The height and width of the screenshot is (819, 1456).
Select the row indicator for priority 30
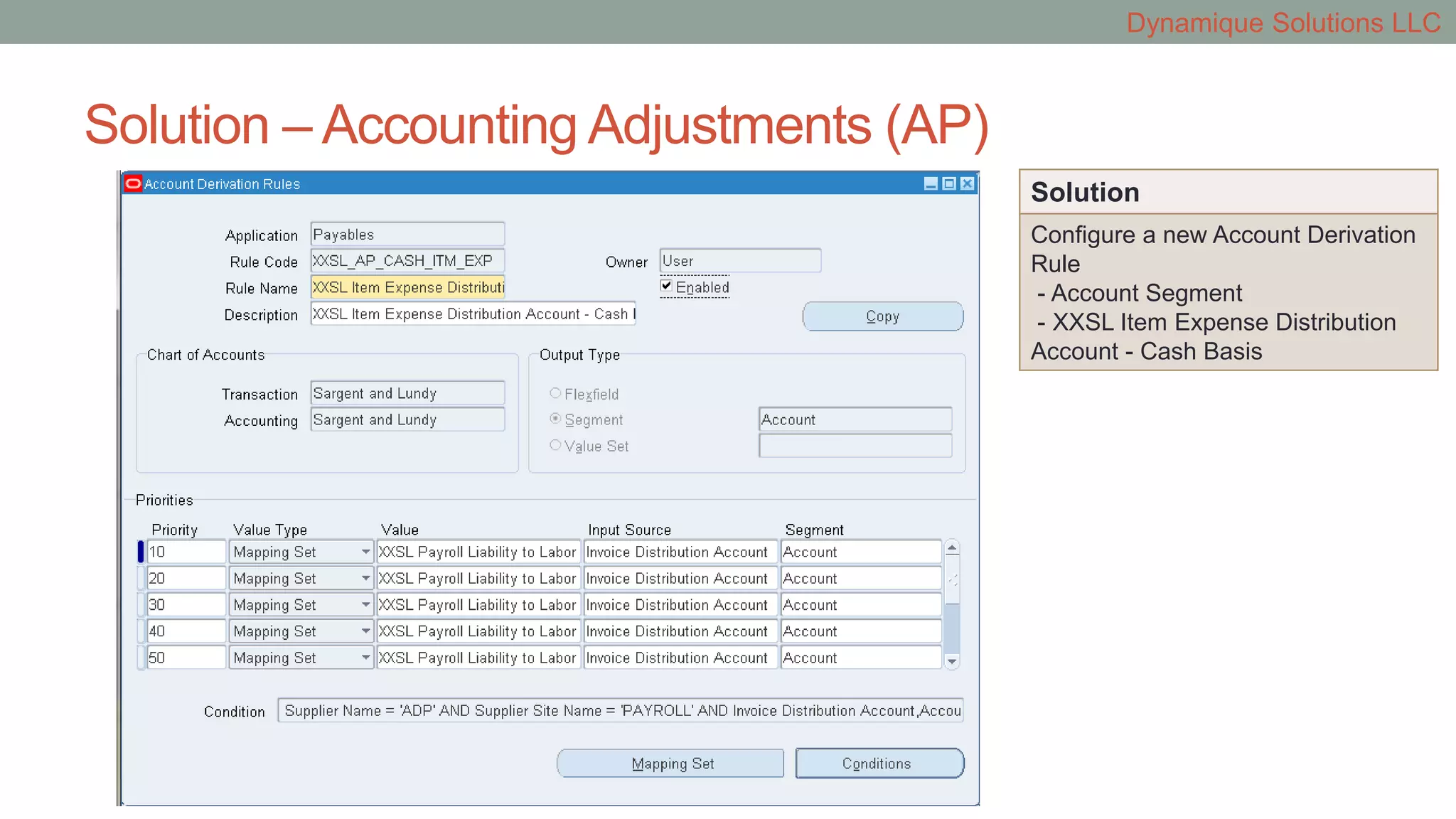(x=141, y=605)
